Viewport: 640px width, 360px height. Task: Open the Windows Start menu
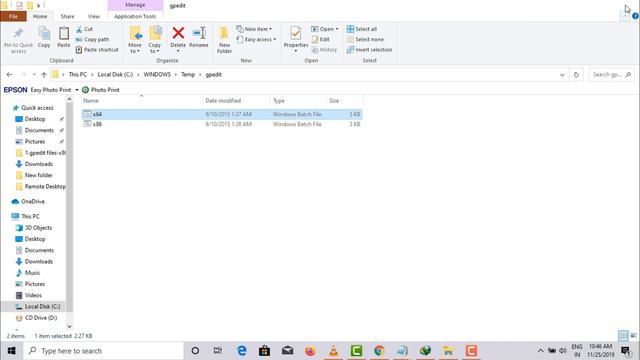click(x=11, y=351)
